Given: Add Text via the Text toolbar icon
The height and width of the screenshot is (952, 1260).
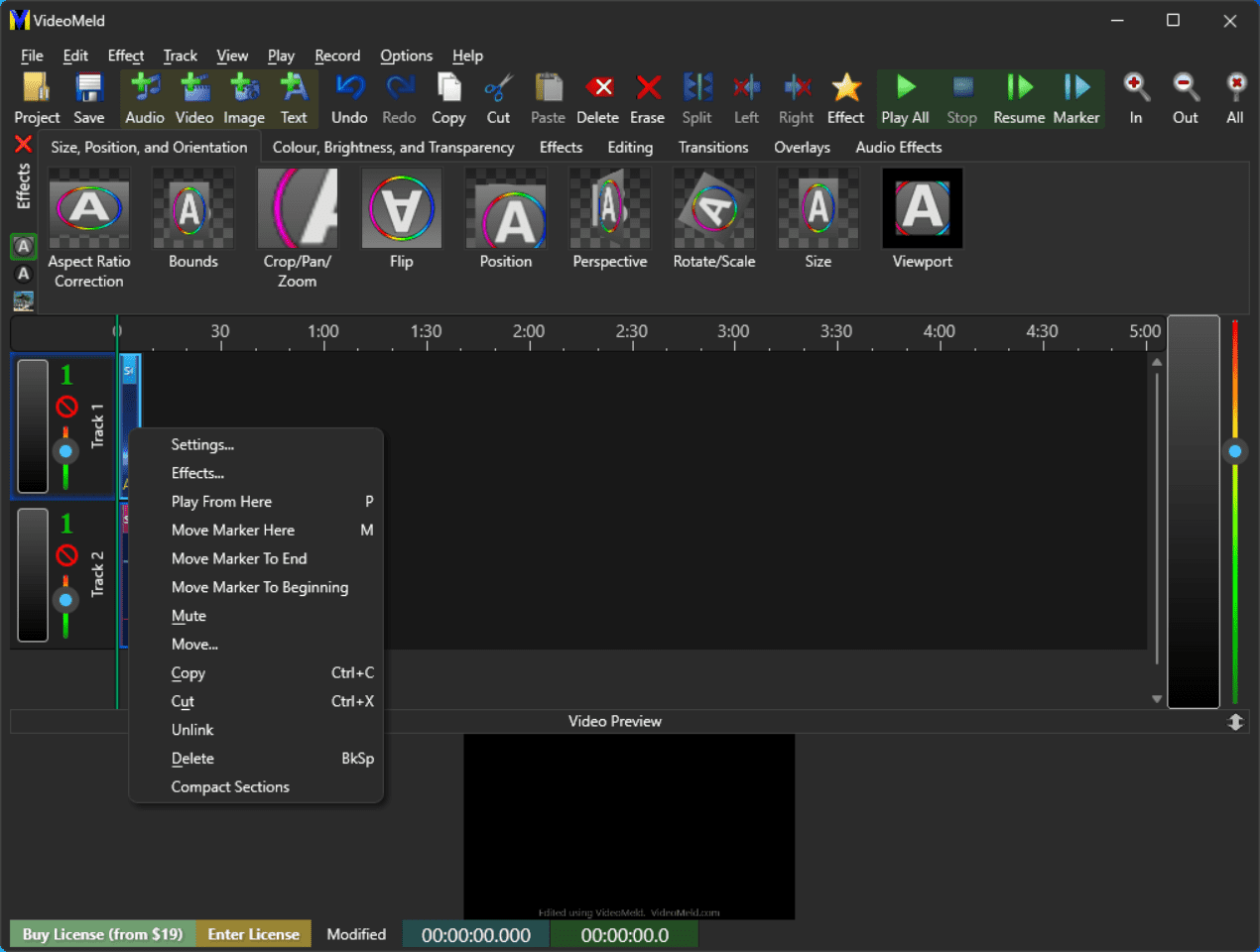Looking at the screenshot, I should (294, 98).
